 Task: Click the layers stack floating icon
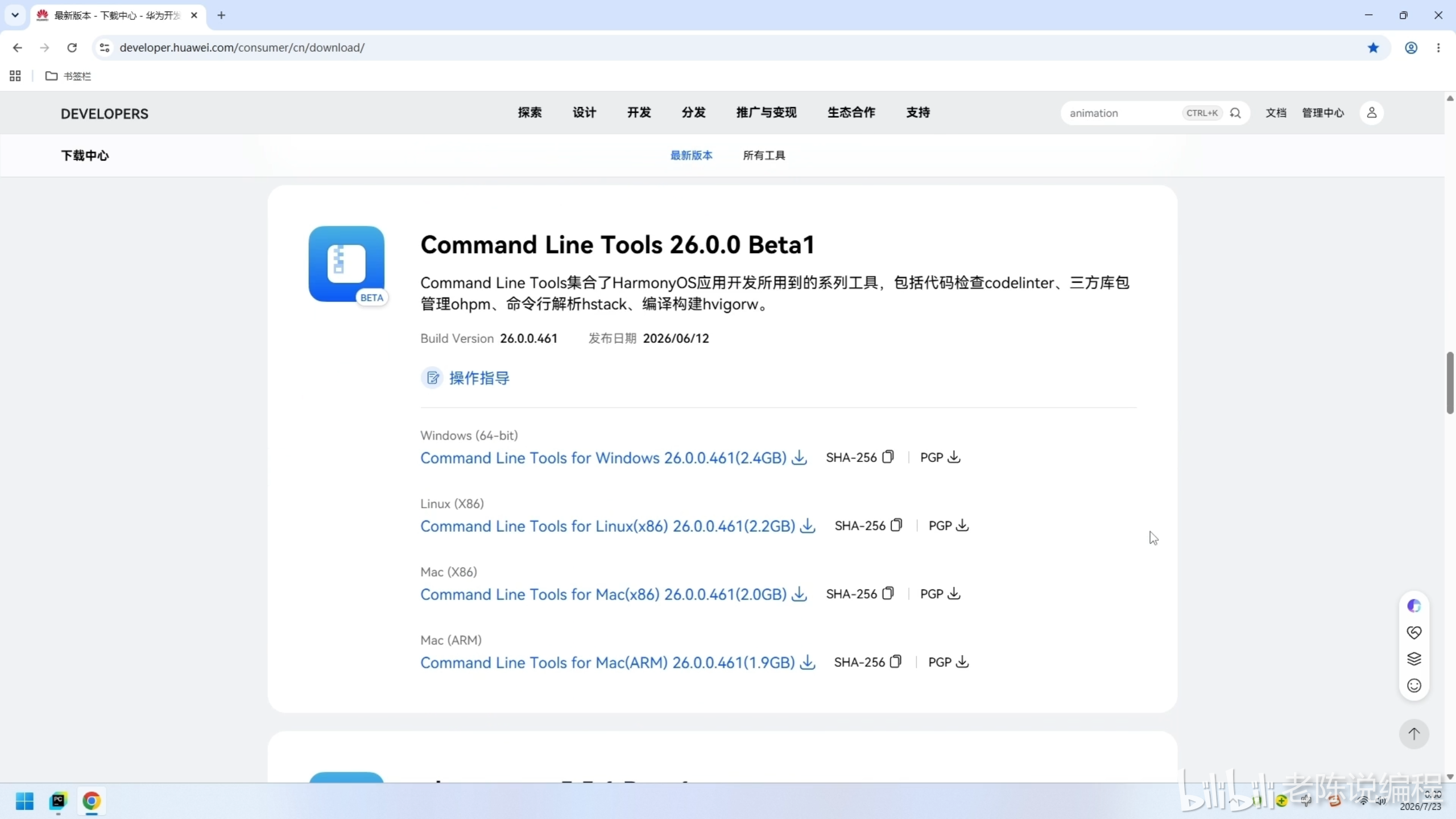tap(1414, 659)
